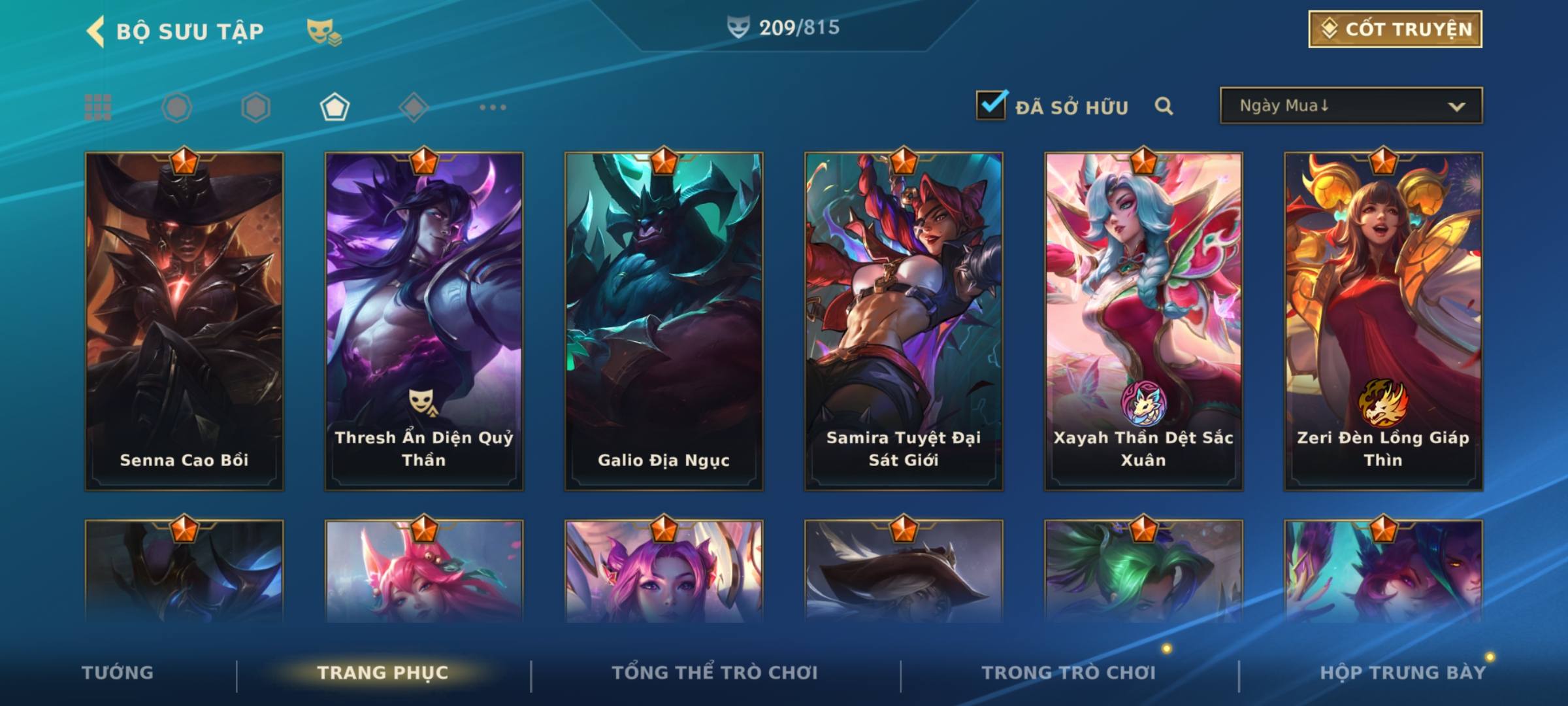
Task: Open Galio Địa Ngục skin card
Action: pyautogui.click(x=664, y=321)
